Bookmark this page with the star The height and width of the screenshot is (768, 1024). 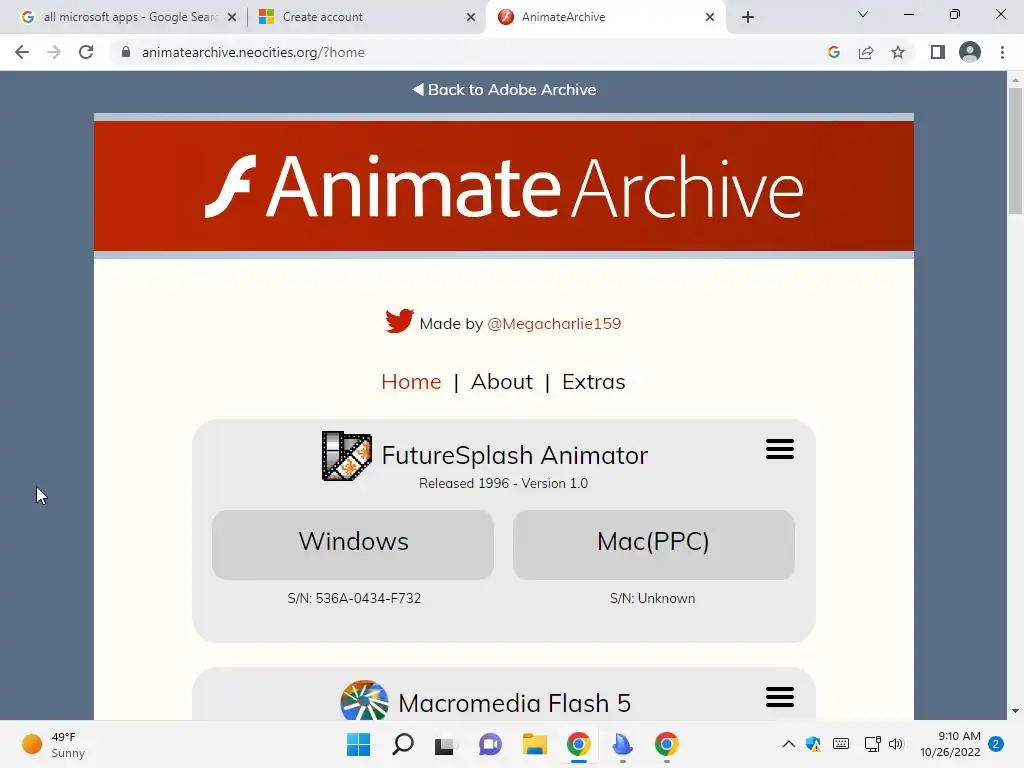click(x=898, y=52)
